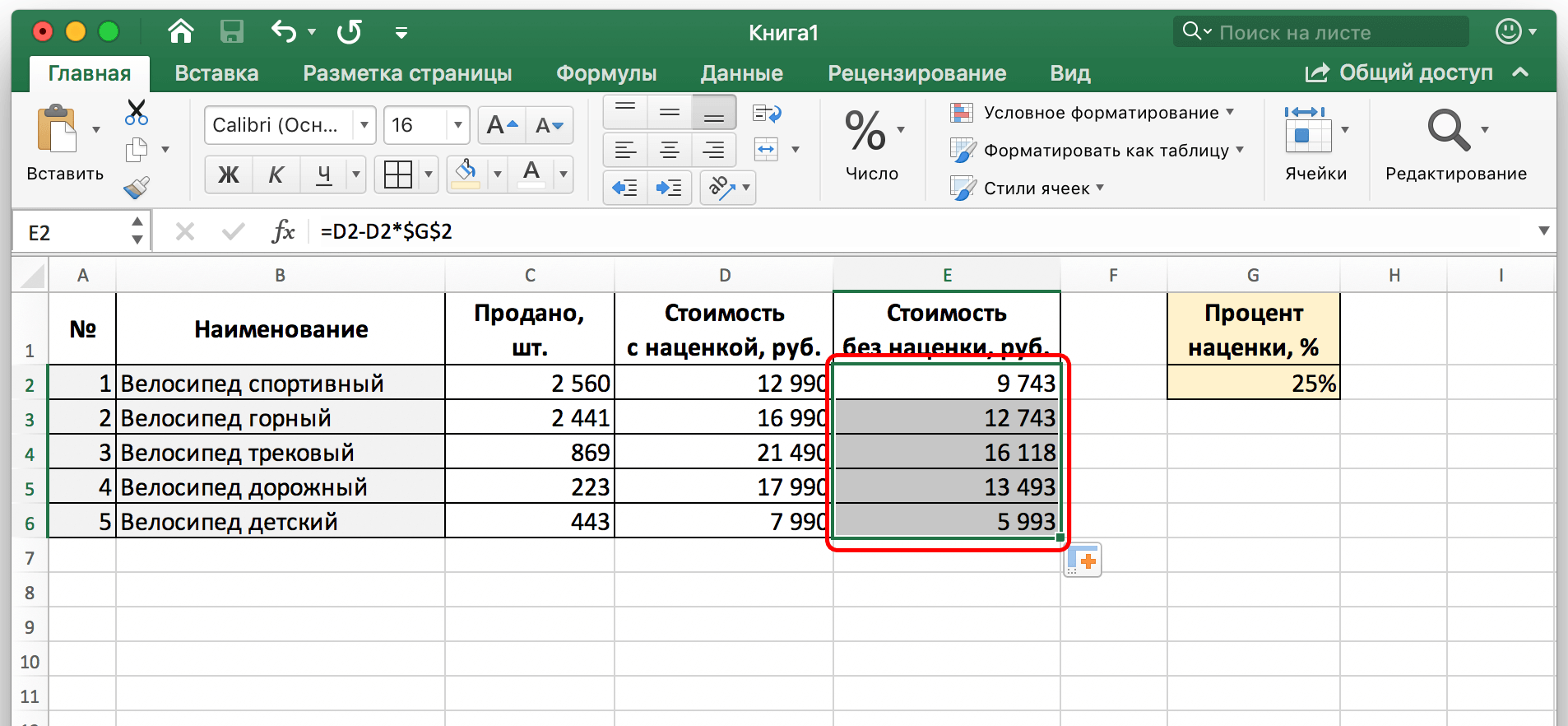
Task: Click the Increase Indent icon
Action: (670, 188)
